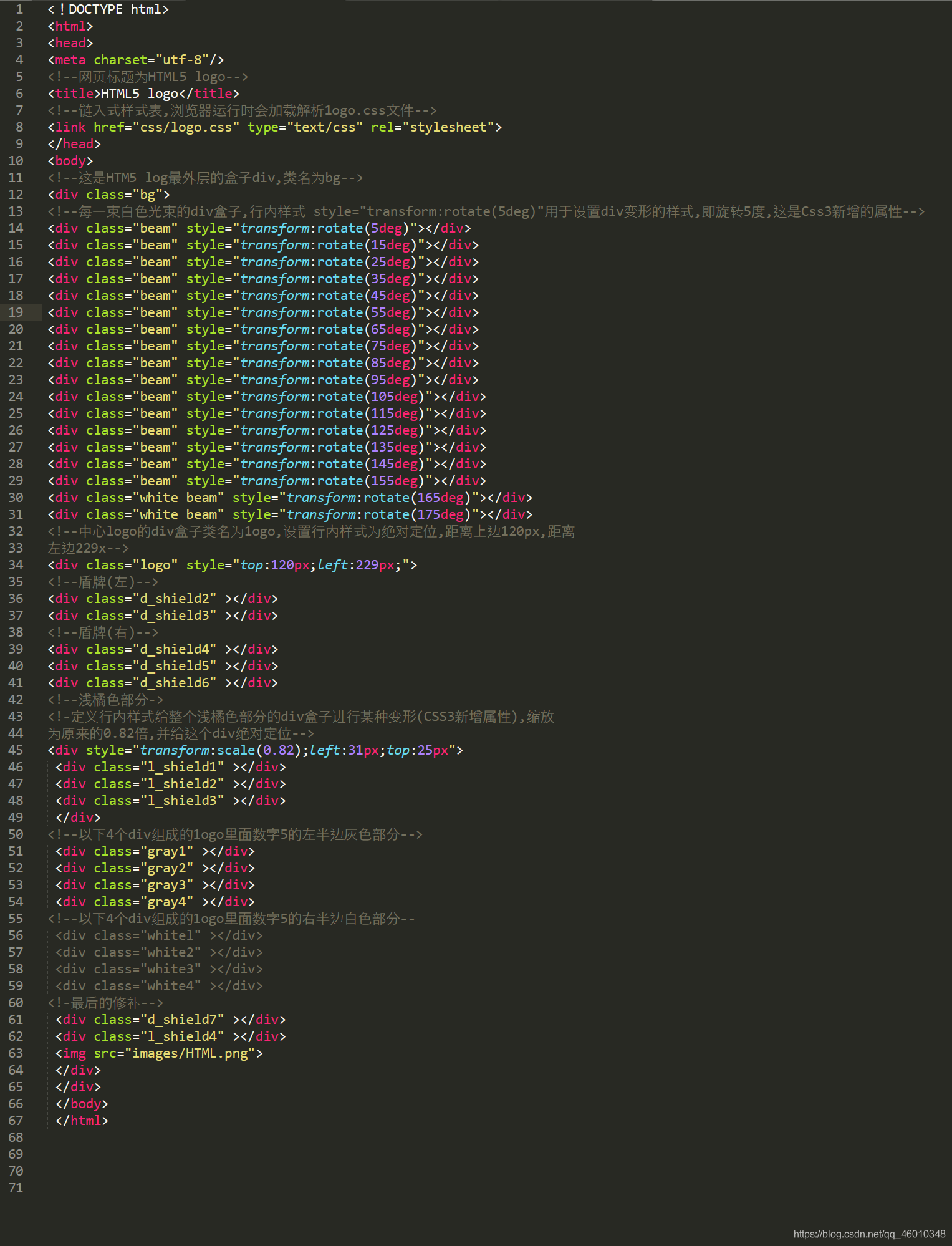Click the comment about gray part of digit 5
The height and width of the screenshot is (1246, 952).
tap(235, 834)
